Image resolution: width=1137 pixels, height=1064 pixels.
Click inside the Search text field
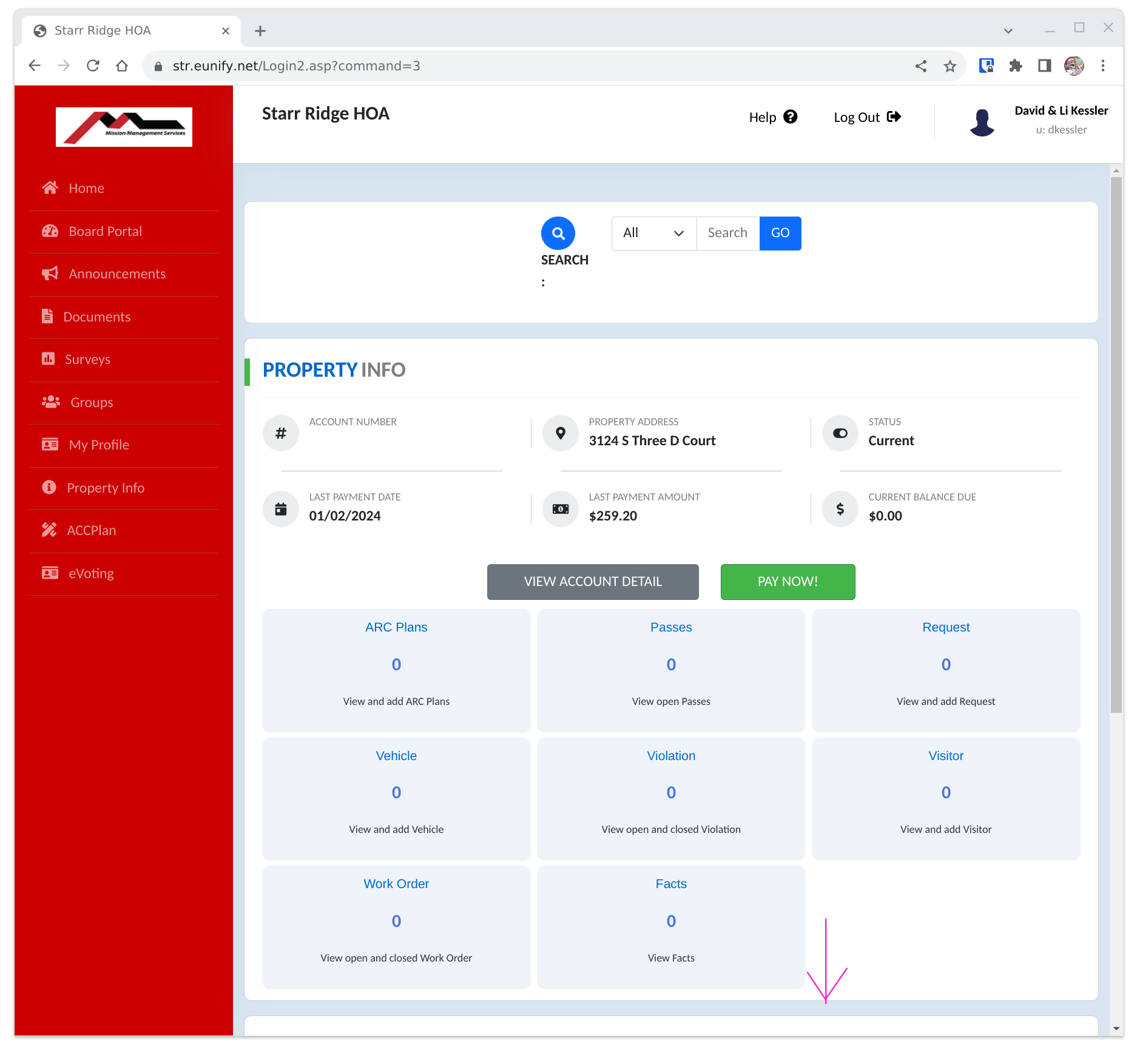tap(727, 233)
